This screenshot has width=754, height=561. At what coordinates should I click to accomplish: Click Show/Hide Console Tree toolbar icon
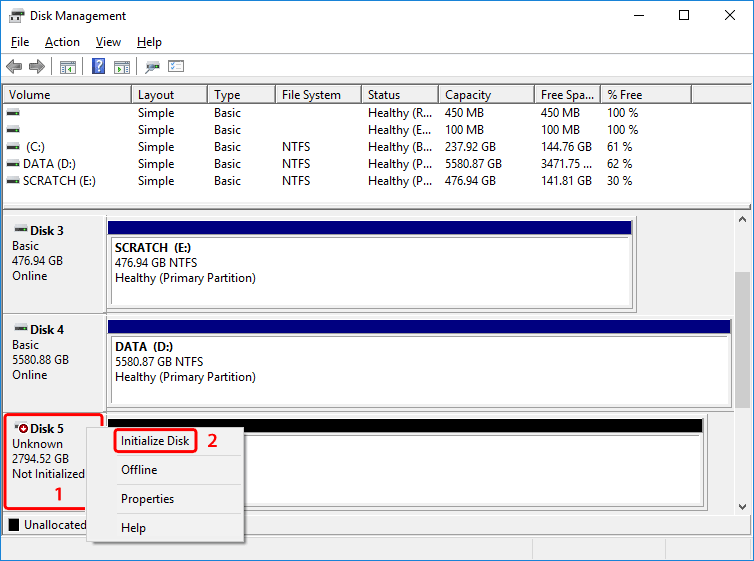pyautogui.click(x=68, y=67)
